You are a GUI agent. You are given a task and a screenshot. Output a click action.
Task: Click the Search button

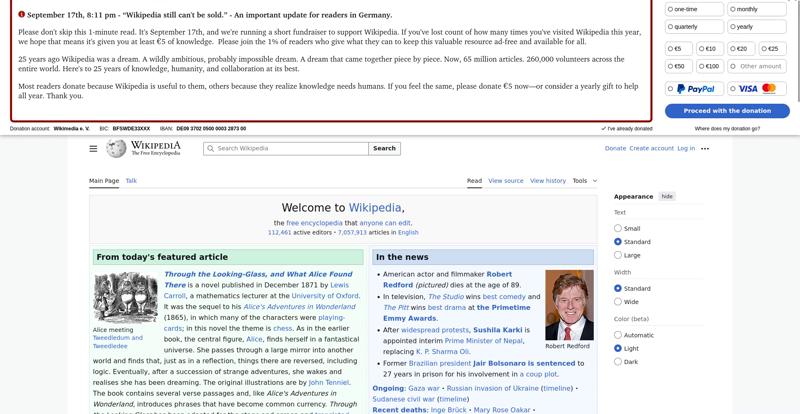tap(384, 149)
